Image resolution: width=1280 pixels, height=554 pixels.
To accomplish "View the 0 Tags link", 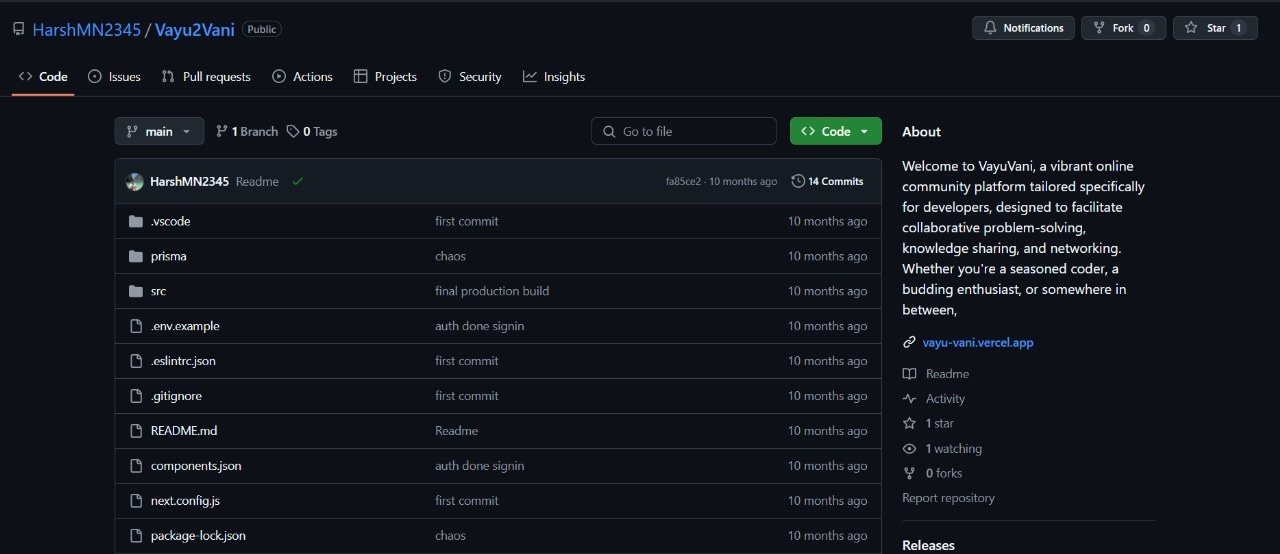I will click(x=312, y=131).
